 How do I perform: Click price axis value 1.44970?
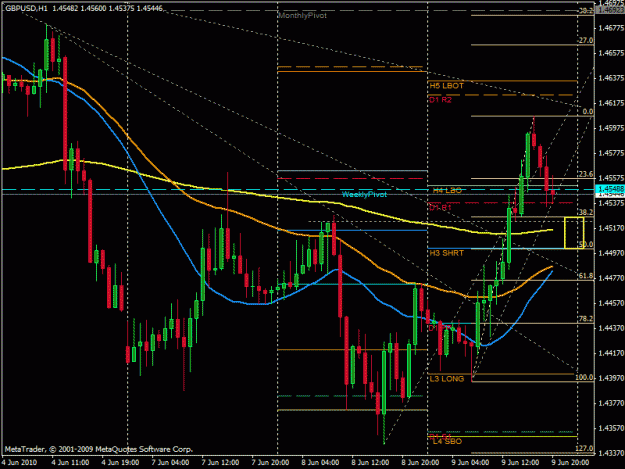611,253
